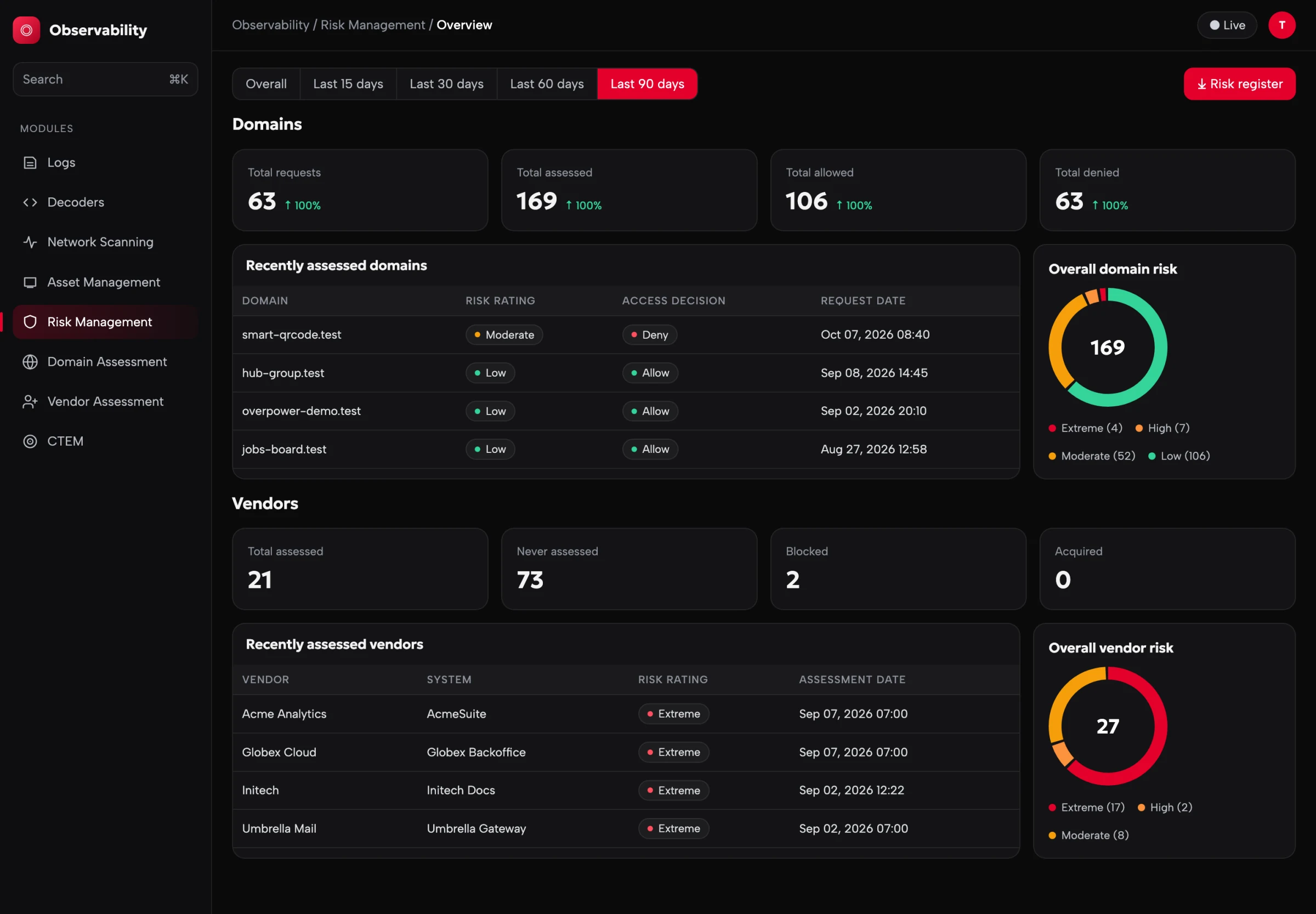This screenshot has height=914, width=1316.
Task: Click the Vendor Assessment user-plus icon
Action: point(30,401)
